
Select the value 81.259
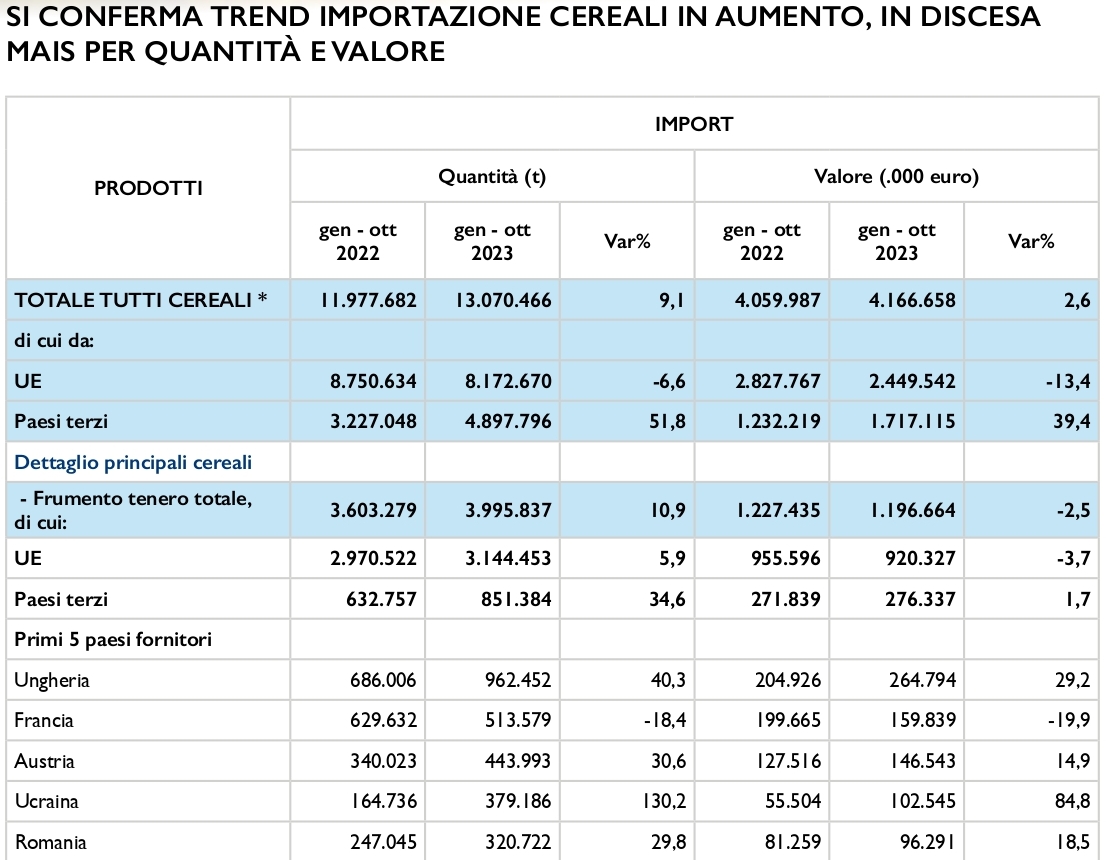click(791, 843)
